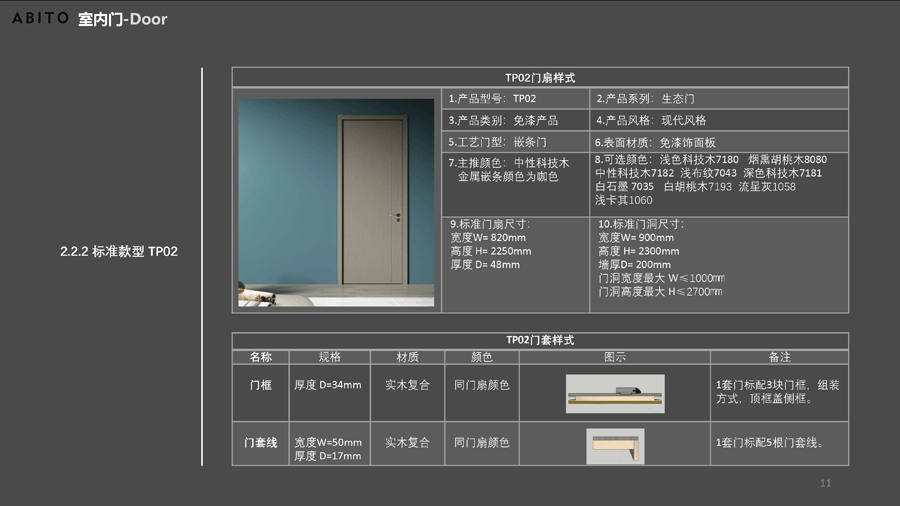Click the TP02门扇样式 table header
Screen dimensions: 900x506
tap(540, 77)
